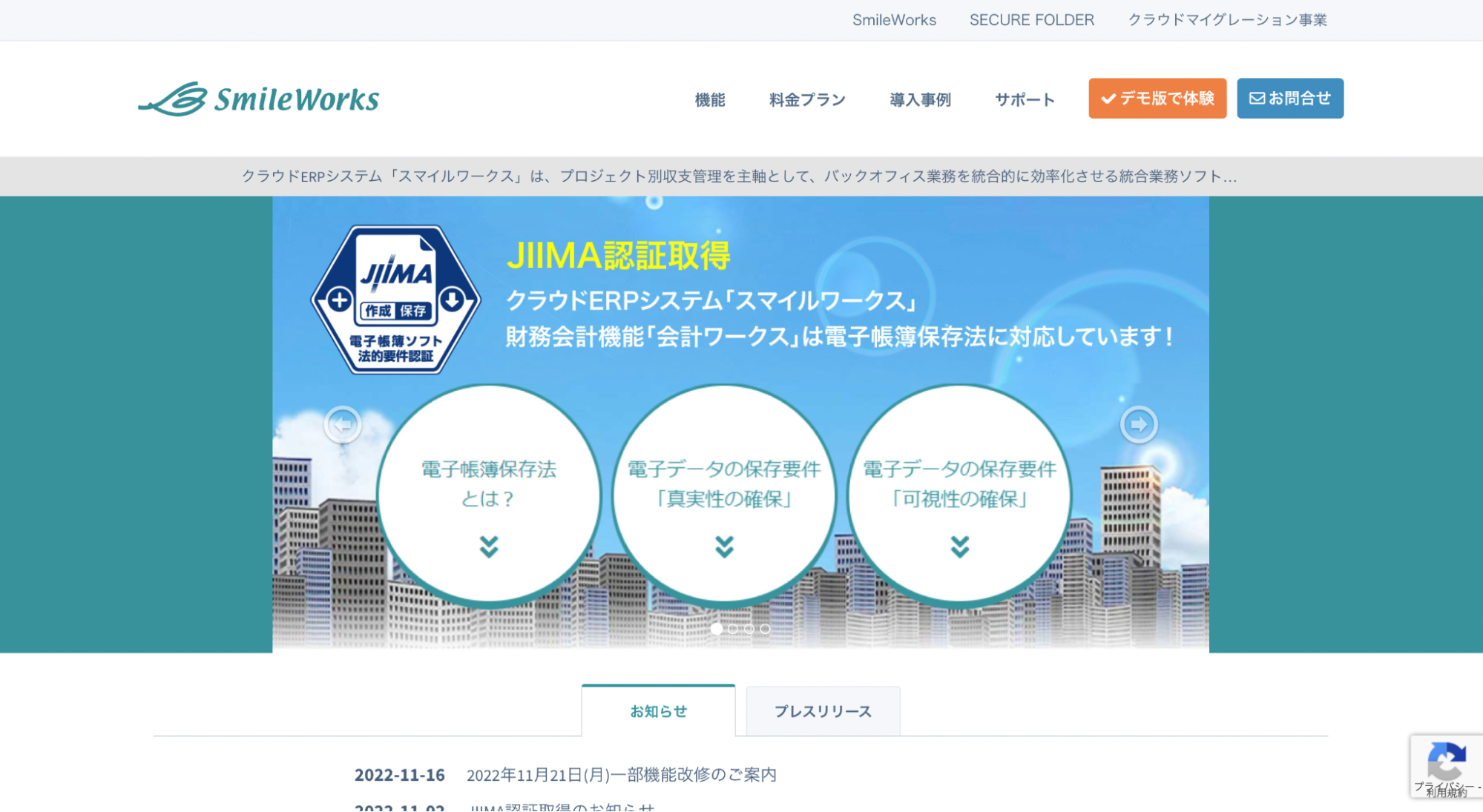The image size is (1483, 812).
Task: Click the date 2022-11-16
Action: [399, 775]
